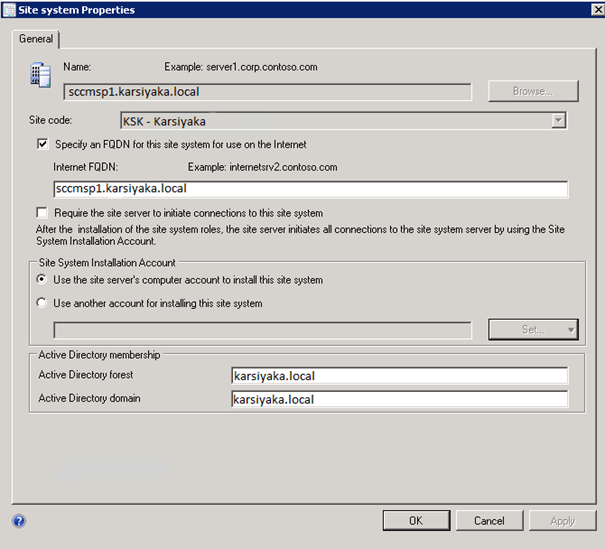Click 'Site System Installation Account' group label
The height and width of the screenshot is (549, 605).
click(x=107, y=263)
